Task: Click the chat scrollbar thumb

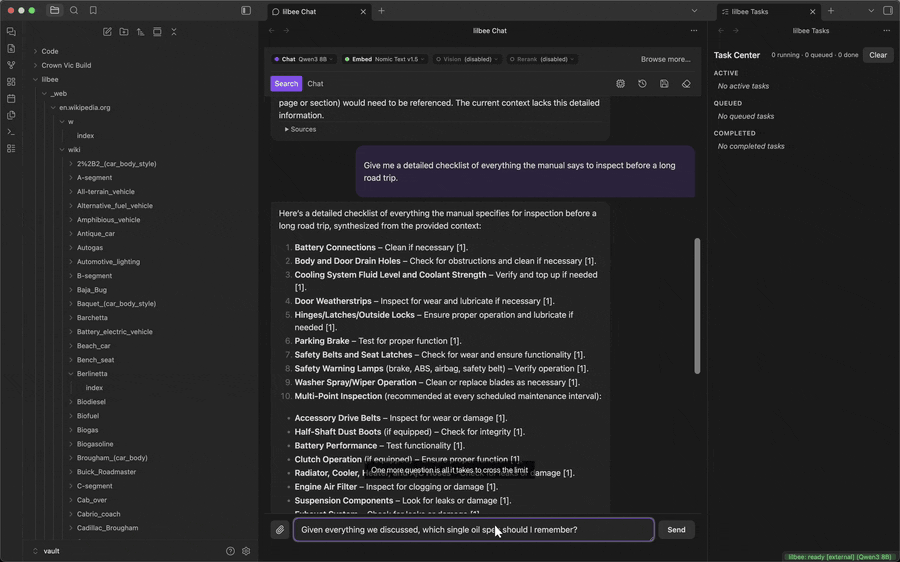Action: pyautogui.click(x=697, y=306)
